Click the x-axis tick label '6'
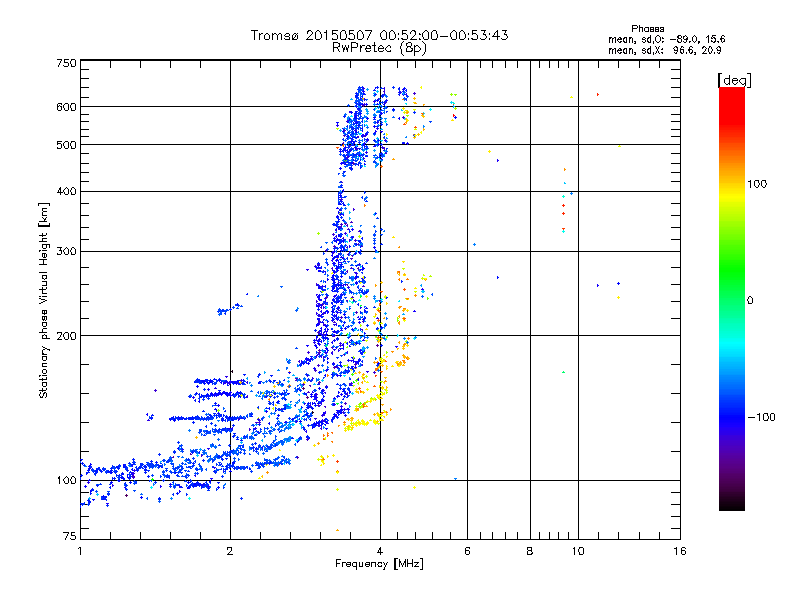The height and width of the screenshot is (600, 800). (467, 551)
